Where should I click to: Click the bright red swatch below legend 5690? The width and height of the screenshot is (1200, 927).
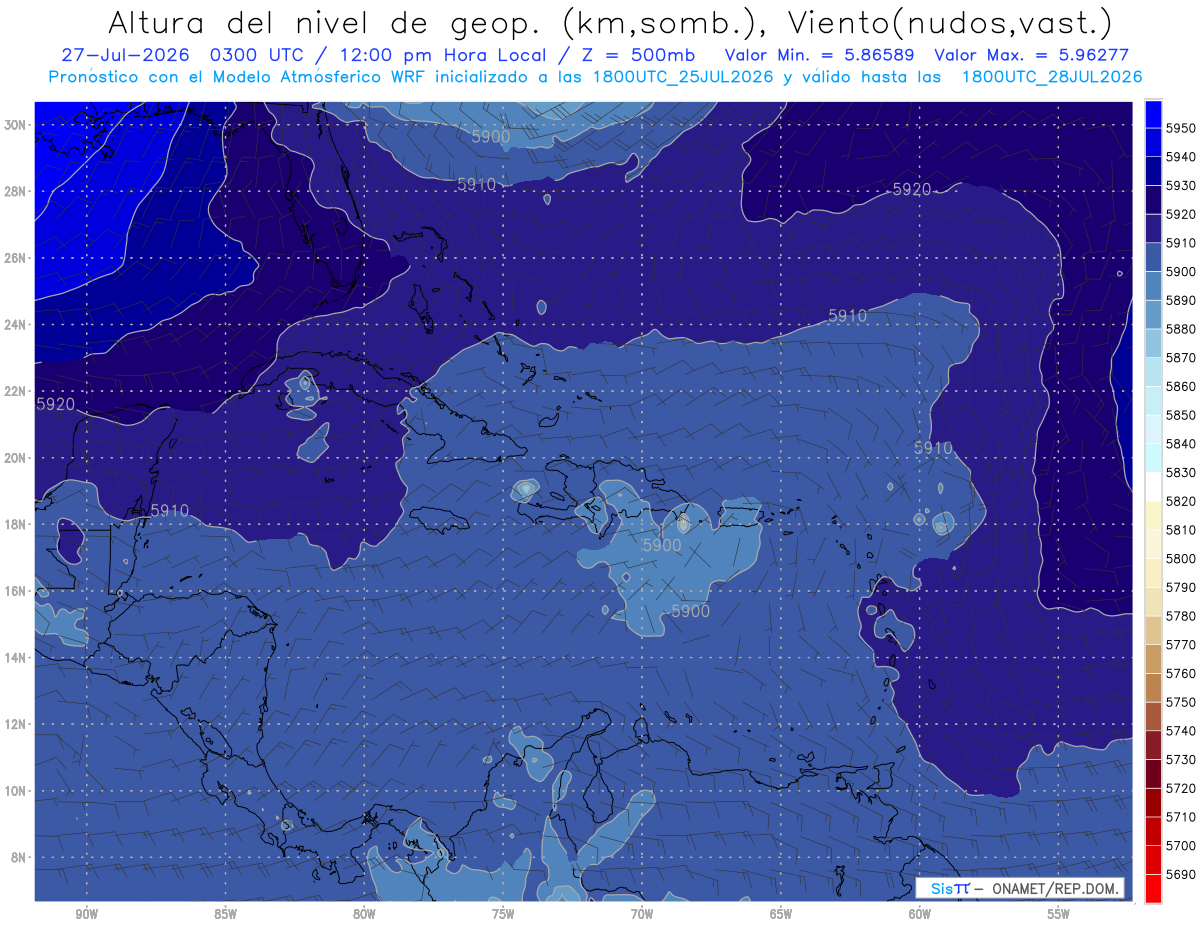[x=1152, y=888]
